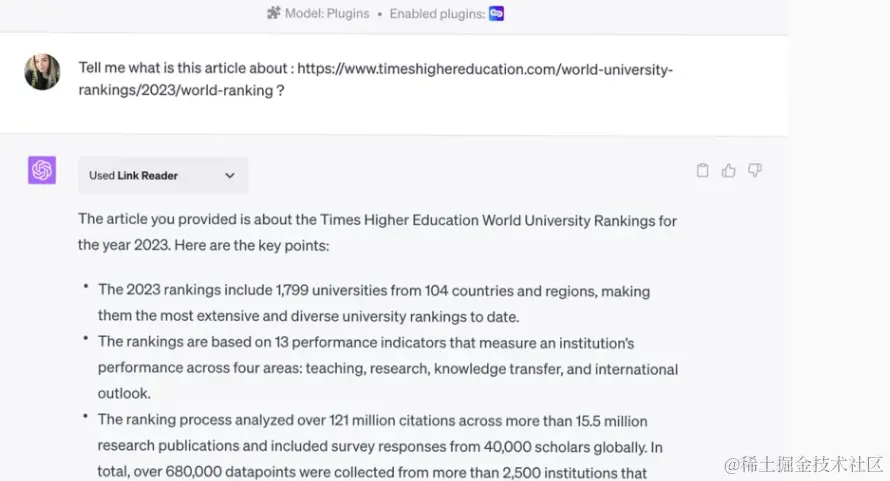Click the bullet about 121 million citations
890x481 pixels.
click(380, 446)
